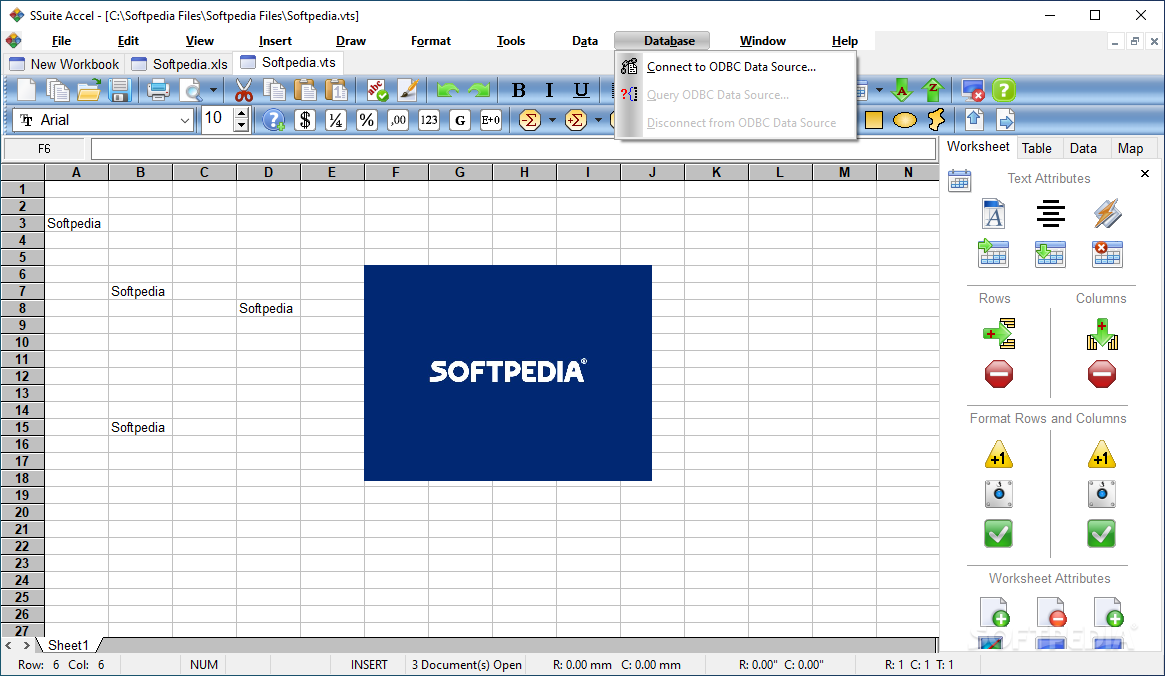Screen dimensions: 1165x676
Task: Open help via green question mark
Action: click(1004, 91)
